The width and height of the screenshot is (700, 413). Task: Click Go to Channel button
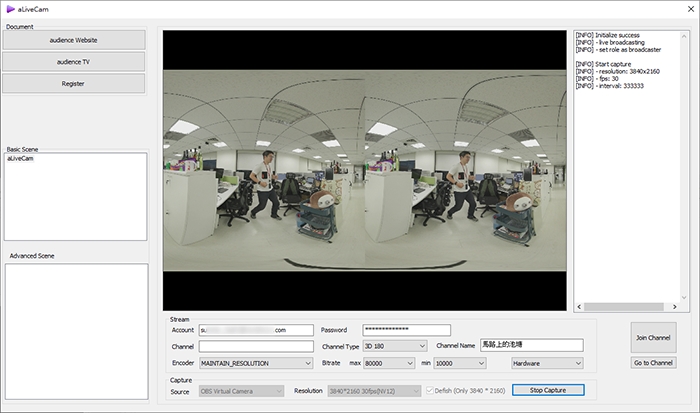[x=653, y=363]
